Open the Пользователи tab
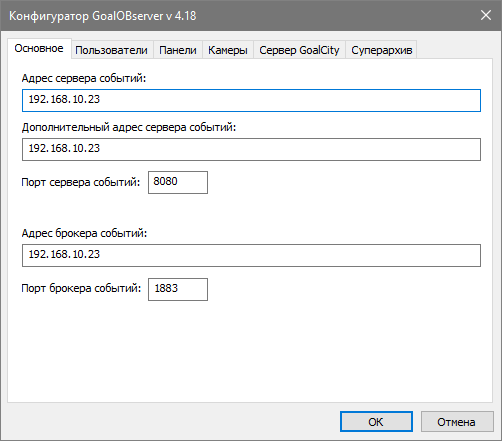This screenshot has height=441, width=502. tap(112, 50)
